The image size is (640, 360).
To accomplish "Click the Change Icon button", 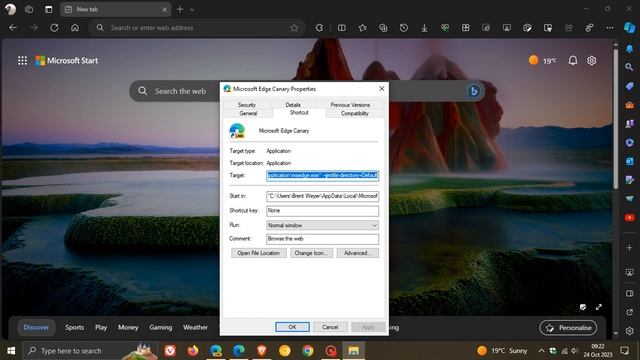I will coord(311,253).
